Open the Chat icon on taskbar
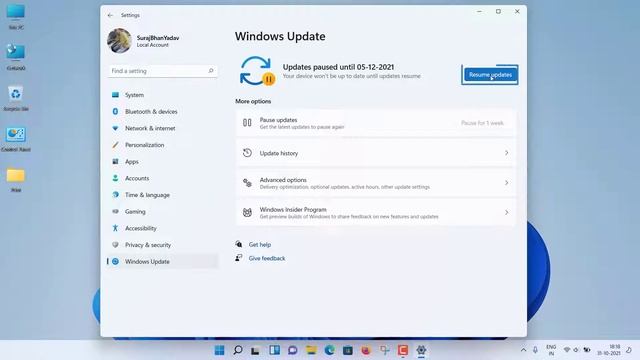Screen dimensions: 640x360 pos(293,350)
